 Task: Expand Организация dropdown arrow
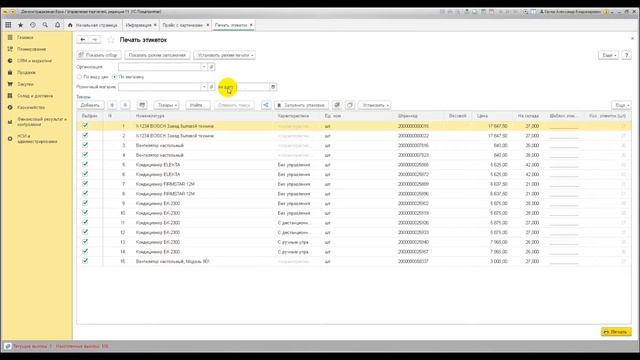[x=204, y=67]
